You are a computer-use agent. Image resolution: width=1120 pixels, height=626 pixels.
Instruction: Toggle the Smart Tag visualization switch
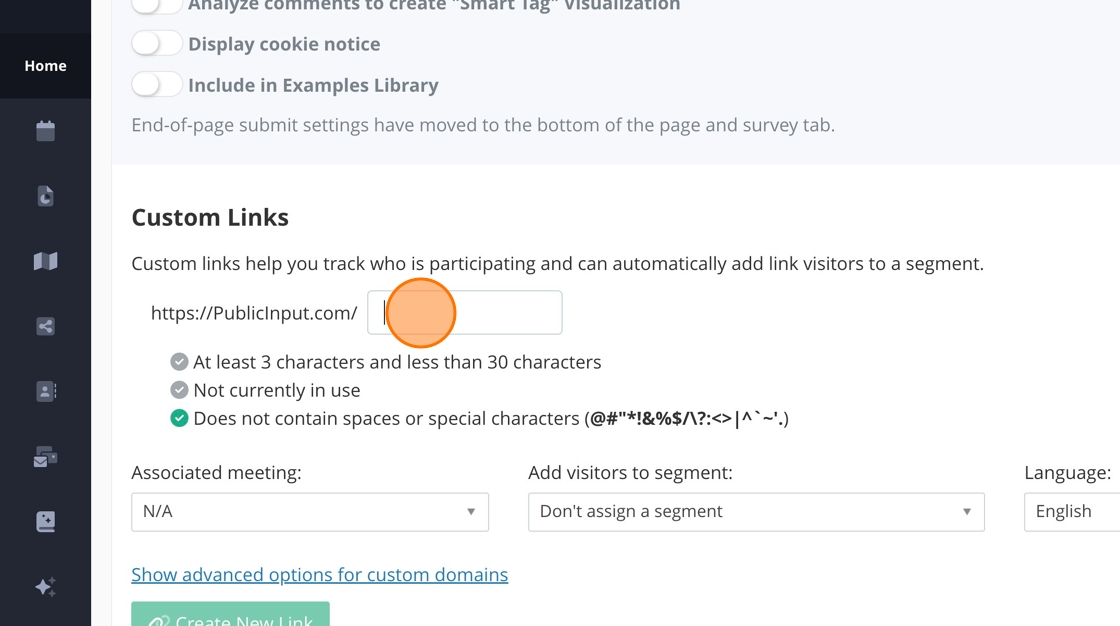coord(157,6)
